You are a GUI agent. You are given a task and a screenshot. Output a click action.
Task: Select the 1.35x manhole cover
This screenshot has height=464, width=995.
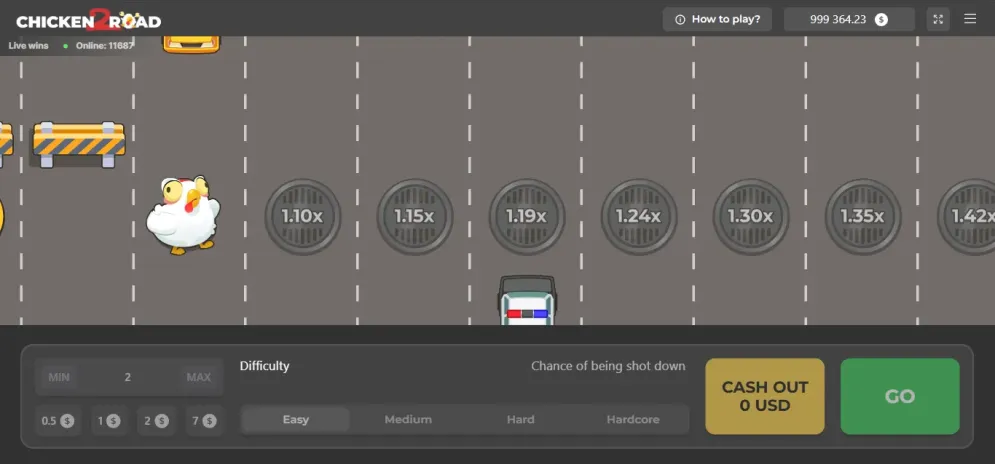(863, 216)
